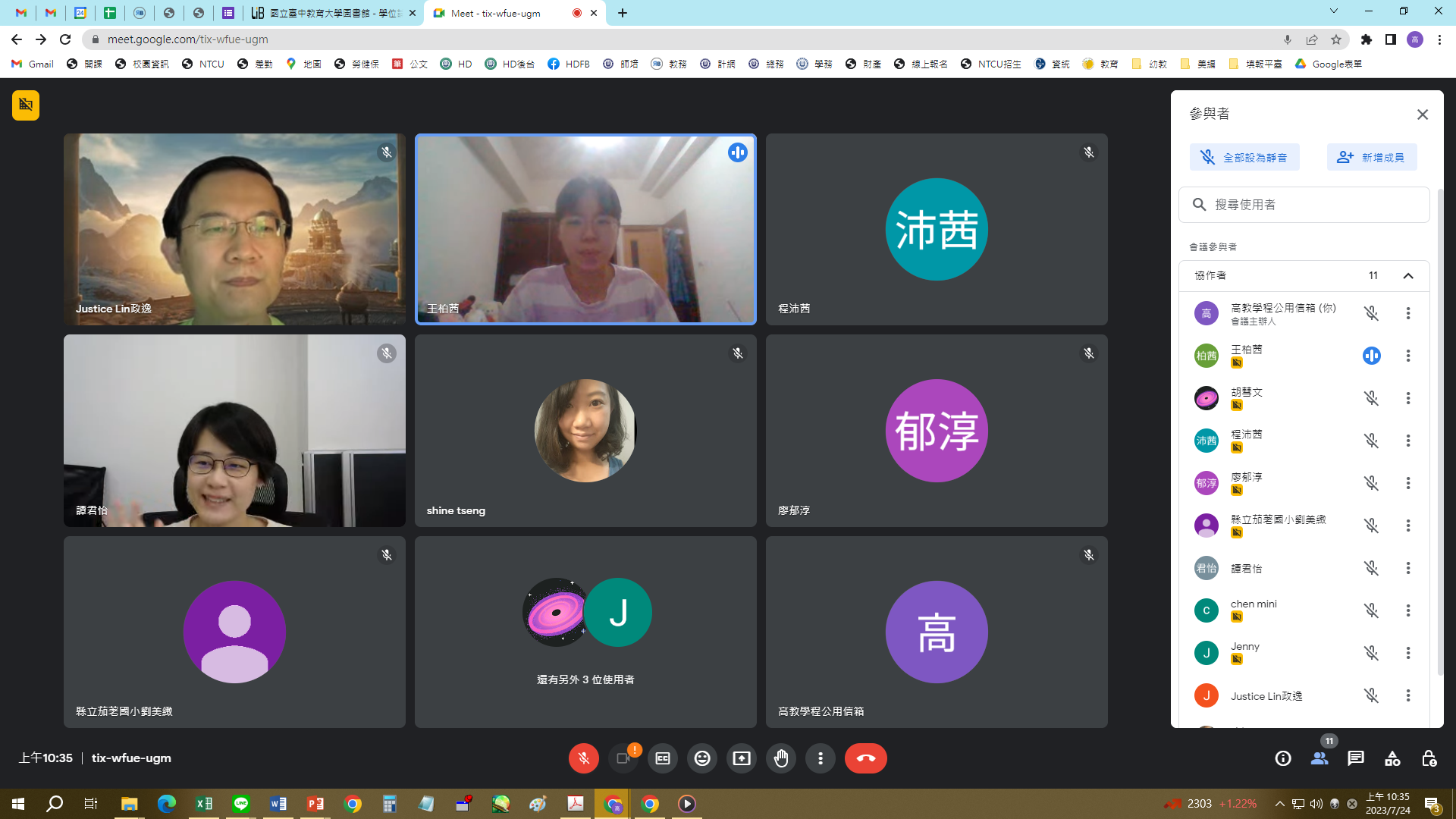Viewport: 1456px width, 819px height.
Task: Open the host controls lock icon
Action: pyautogui.click(x=1429, y=758)
